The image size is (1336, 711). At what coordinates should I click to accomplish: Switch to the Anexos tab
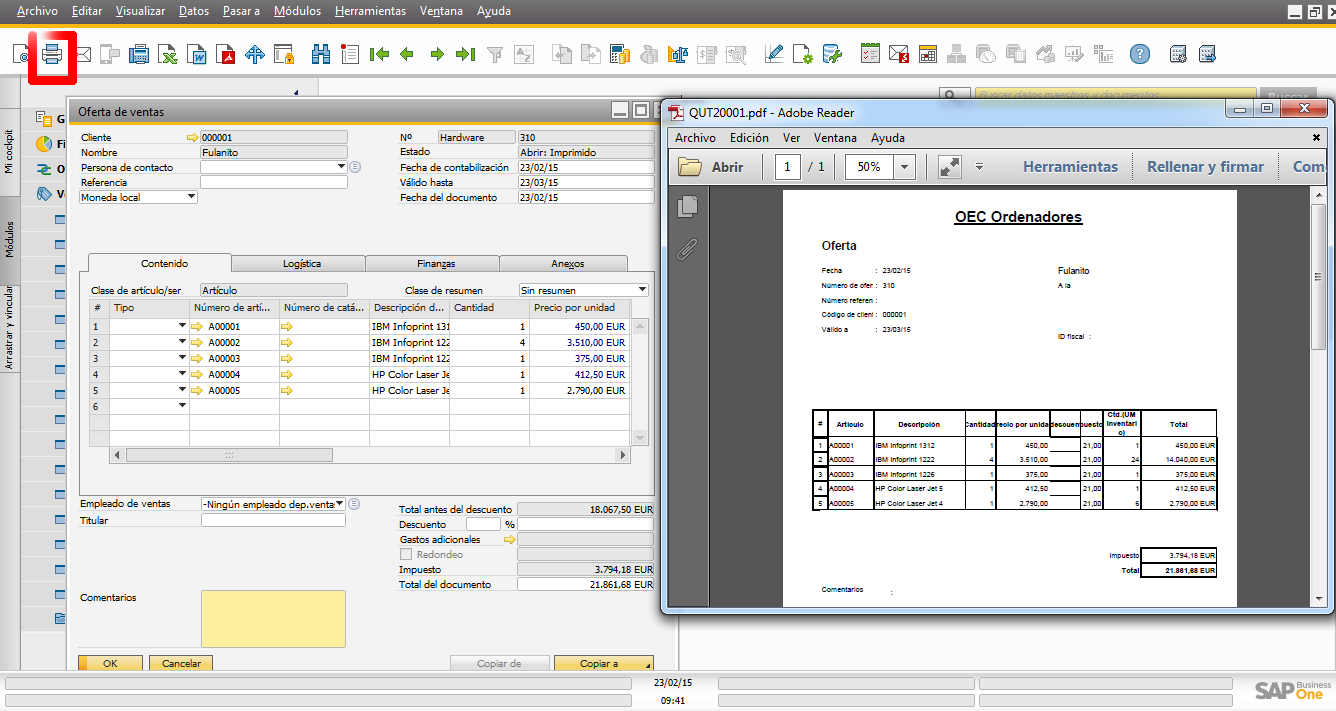(566, 264)
